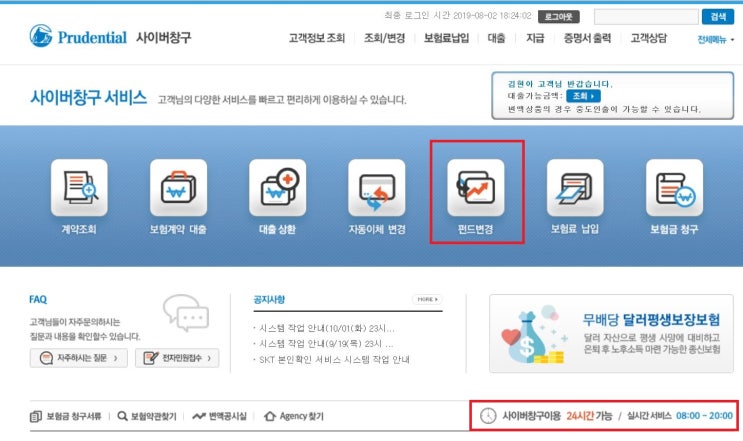Open the 지급 menu
This screenshot has height=441, width=743.
point(535,38)
